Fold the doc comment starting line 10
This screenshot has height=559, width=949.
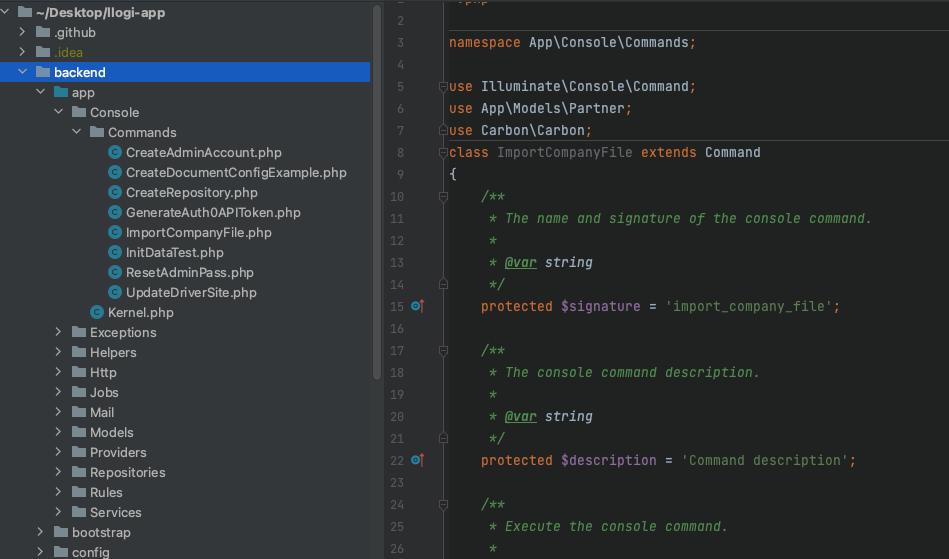pos(443,197)
